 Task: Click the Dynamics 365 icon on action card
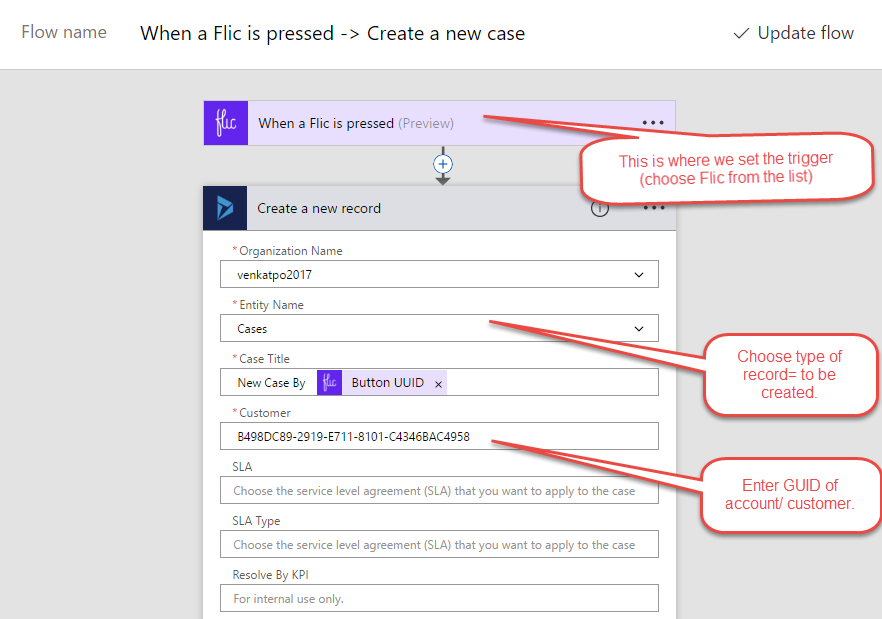point(225,208)
